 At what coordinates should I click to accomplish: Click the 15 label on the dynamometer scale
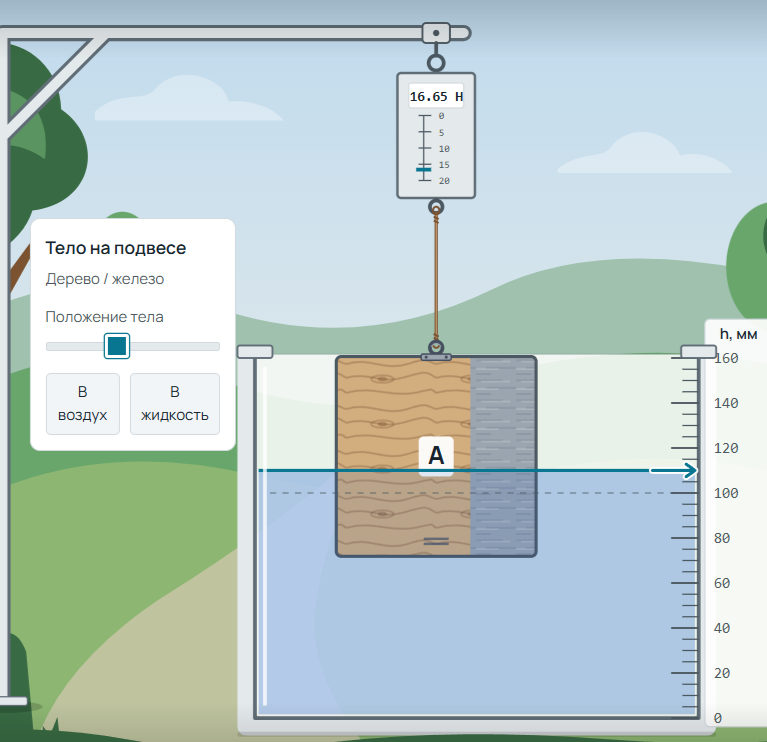pyautogui.click(x=444, y=165)
